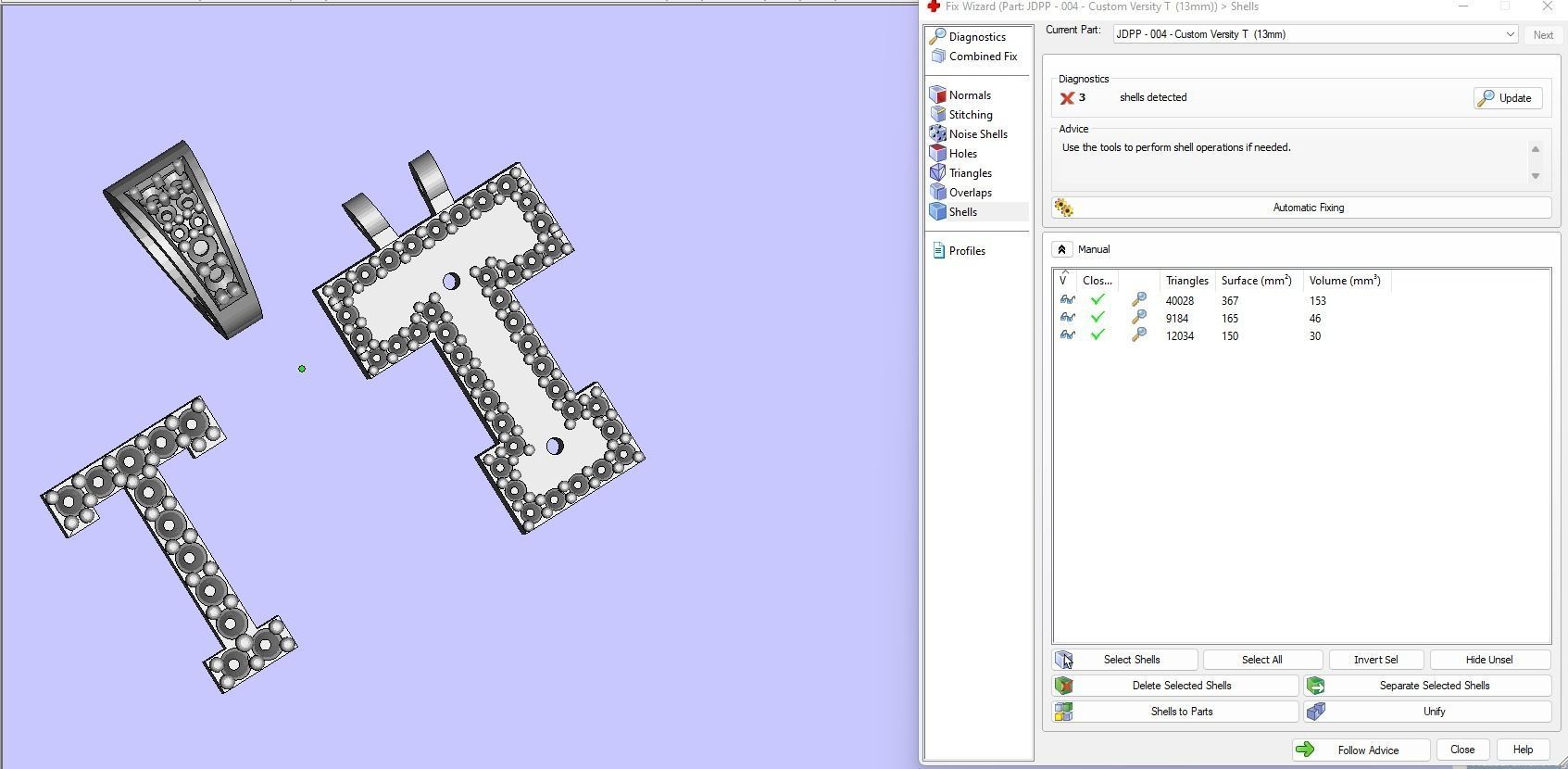Collapse the Manual section

coord(1062,249)
